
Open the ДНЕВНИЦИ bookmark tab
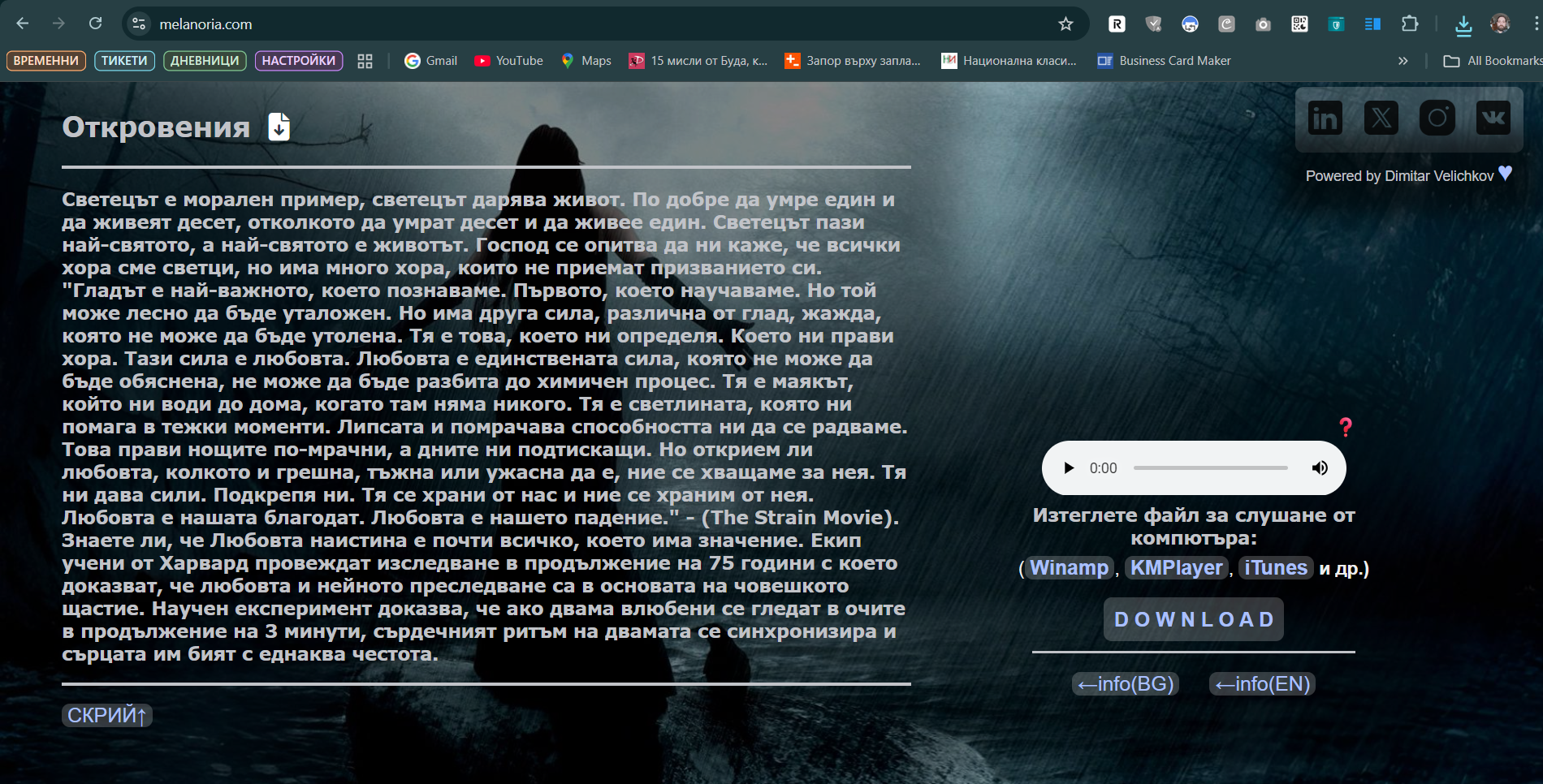click(205, 61)
